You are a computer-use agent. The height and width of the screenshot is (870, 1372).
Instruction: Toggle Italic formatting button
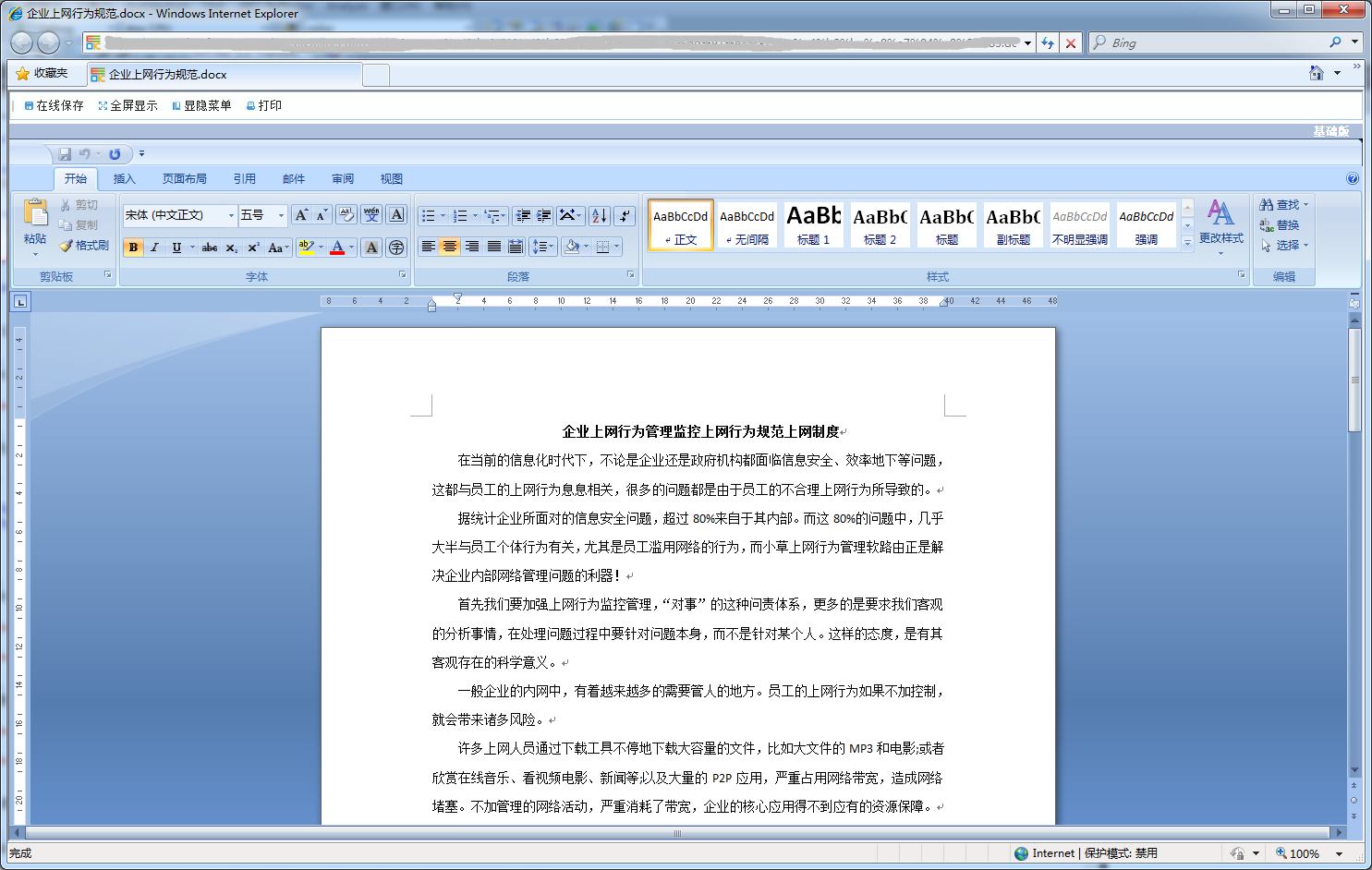point(154,248)
